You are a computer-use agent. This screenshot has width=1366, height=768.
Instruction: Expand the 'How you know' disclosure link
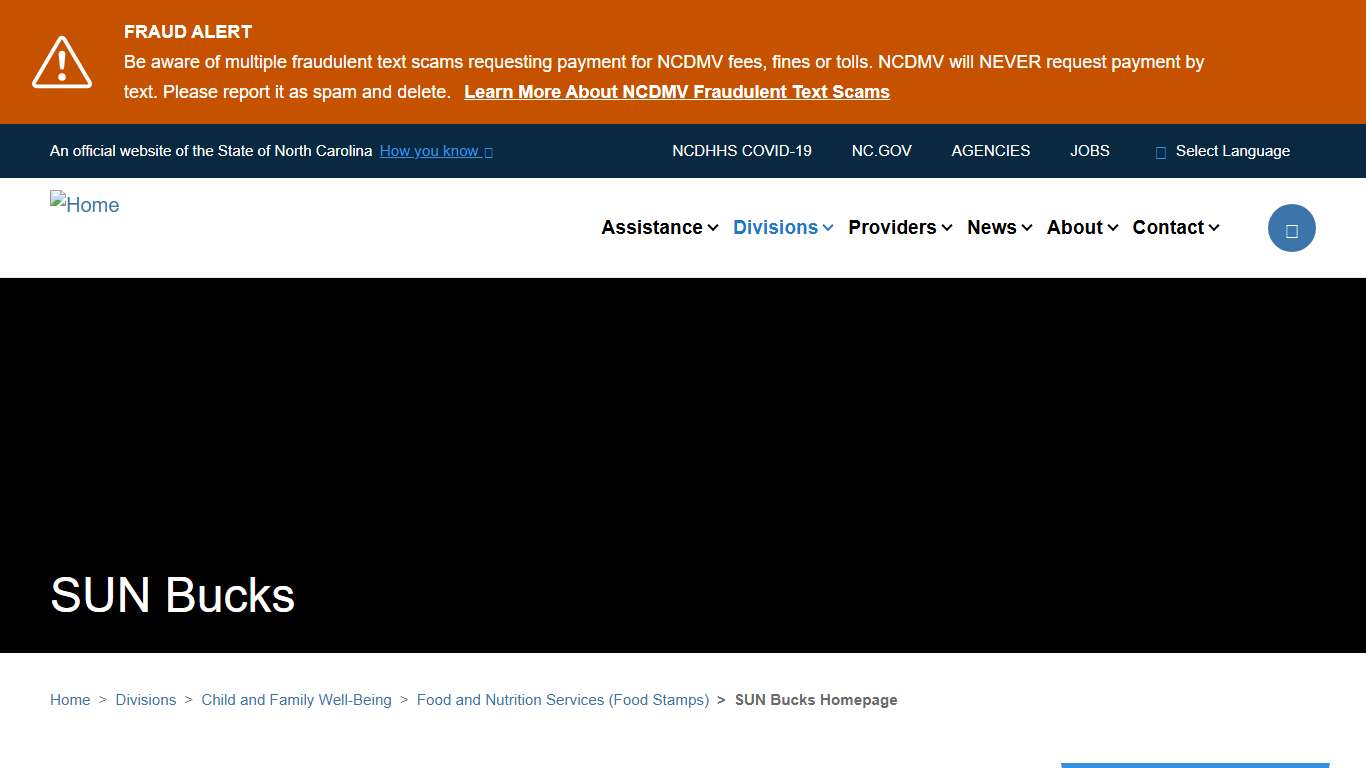(x=435, y=151)
